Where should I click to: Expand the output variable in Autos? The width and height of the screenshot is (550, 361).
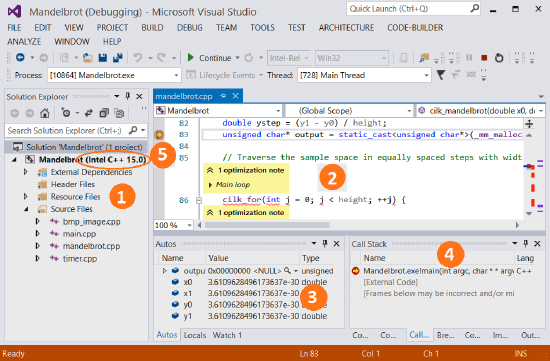tap(165, 271)
